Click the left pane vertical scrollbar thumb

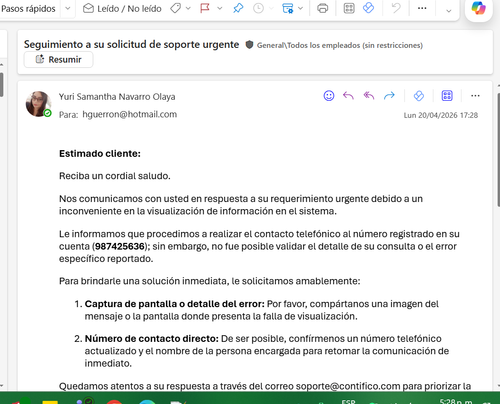1,84
